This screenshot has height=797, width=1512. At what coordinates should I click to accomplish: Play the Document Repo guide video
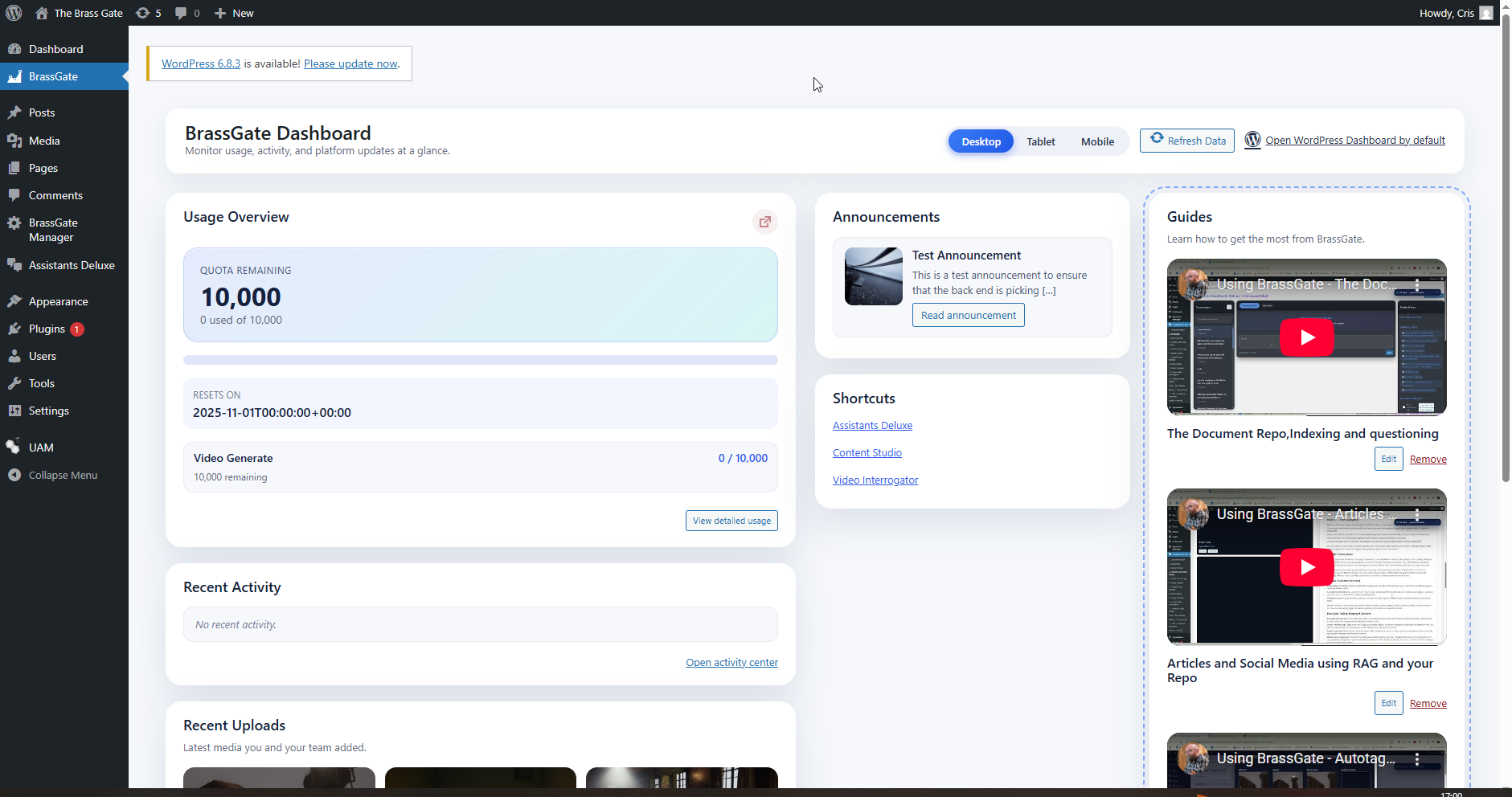click(1306, 337)
